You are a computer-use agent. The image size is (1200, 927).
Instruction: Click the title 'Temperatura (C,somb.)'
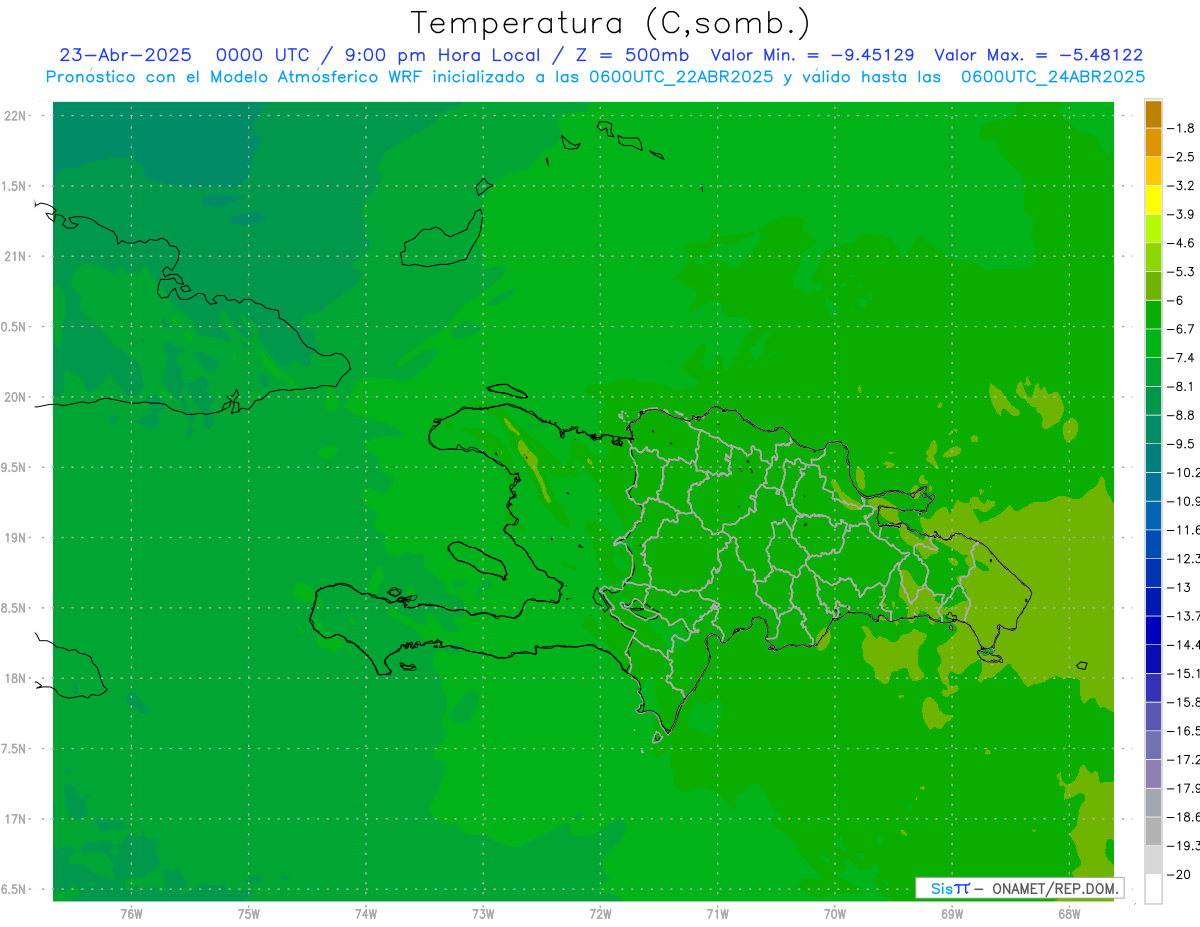(x=610, y=23)
